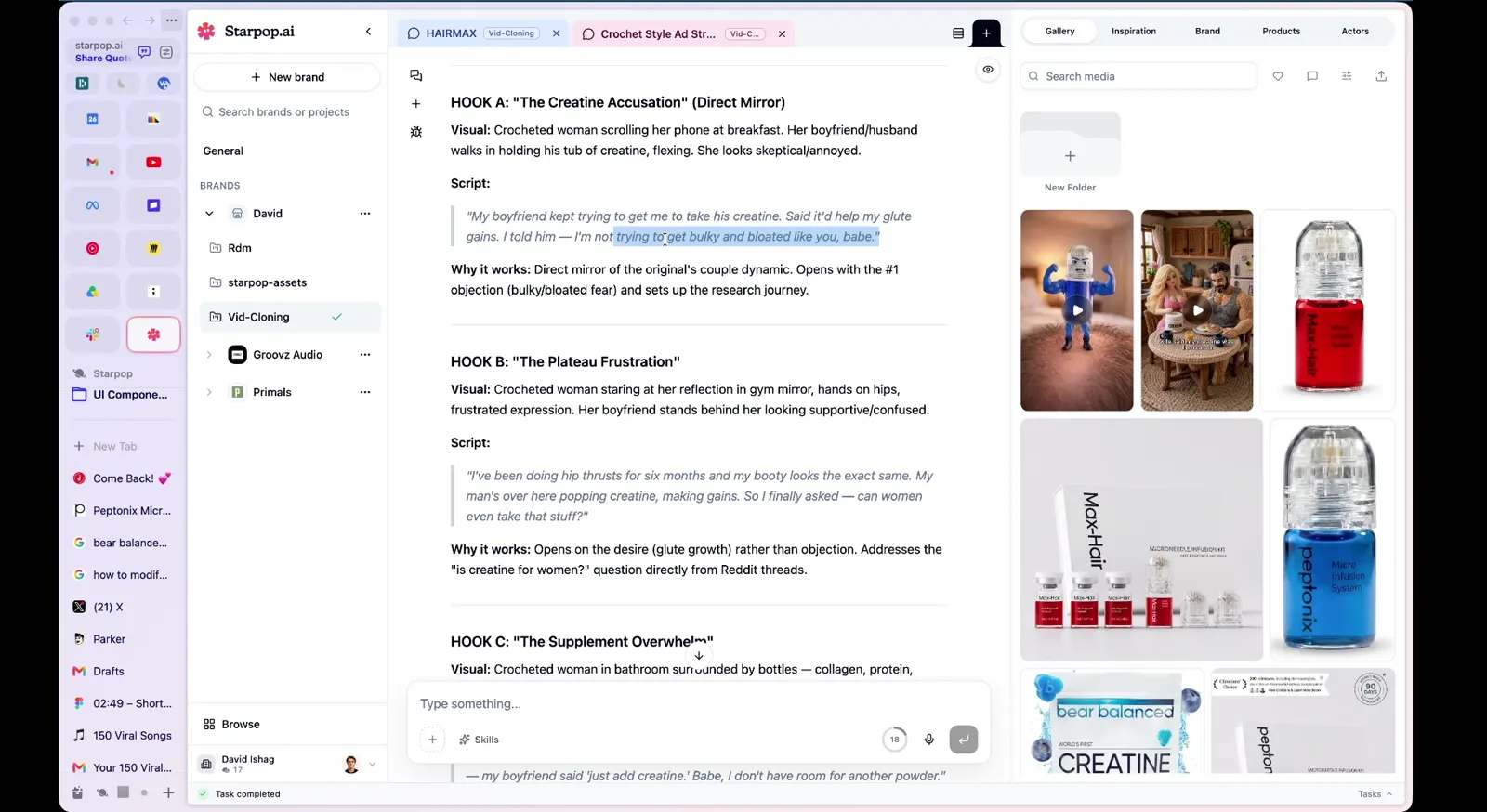Click the microphone icon in chat input
Screen dimensions: 1487x812
coord(928,740)
